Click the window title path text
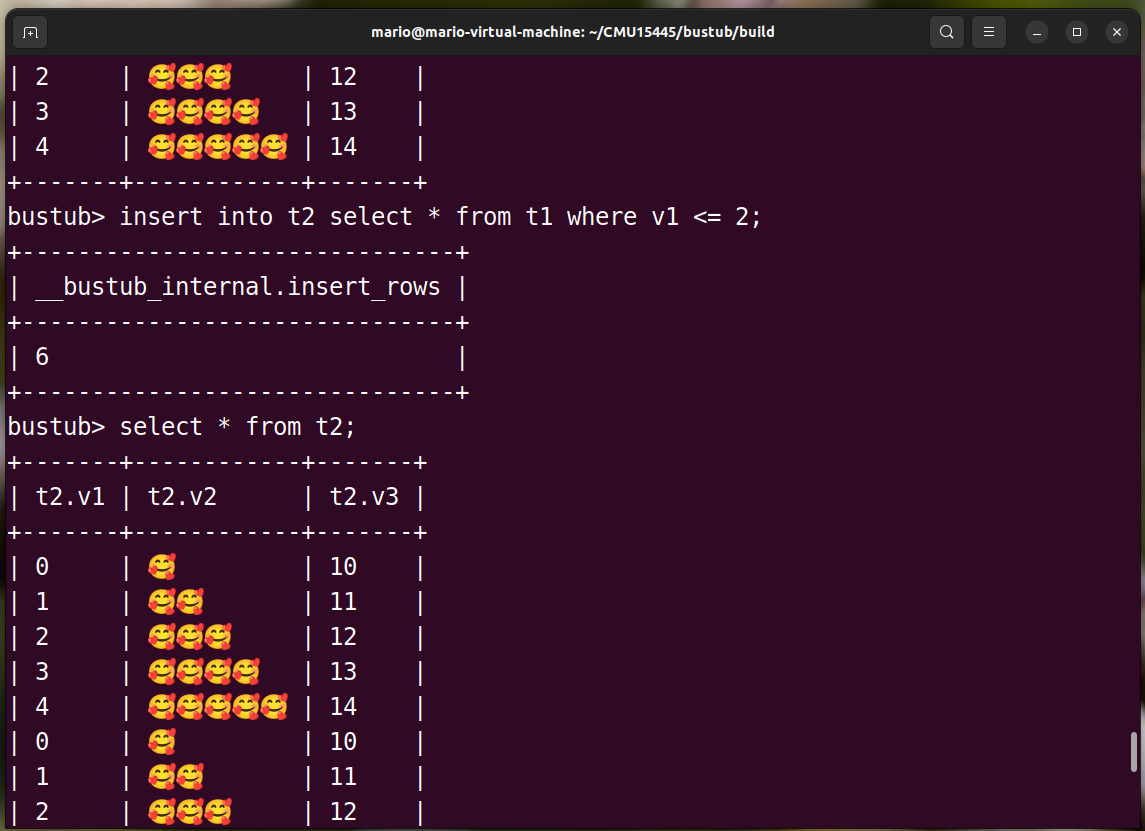 (572, 32)
